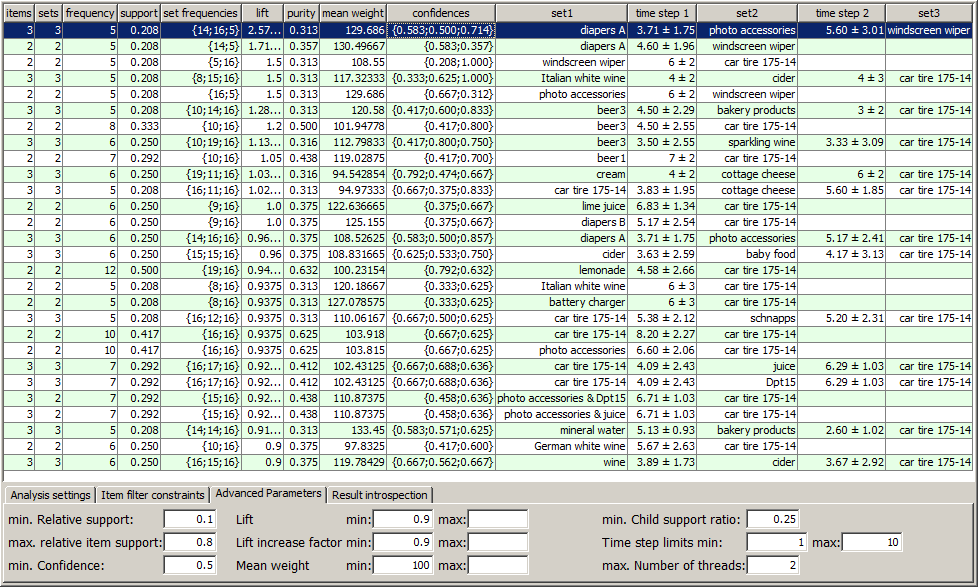Click the Time step limits min field
This screenshot has height=587, width=978.
coord(775,541)
